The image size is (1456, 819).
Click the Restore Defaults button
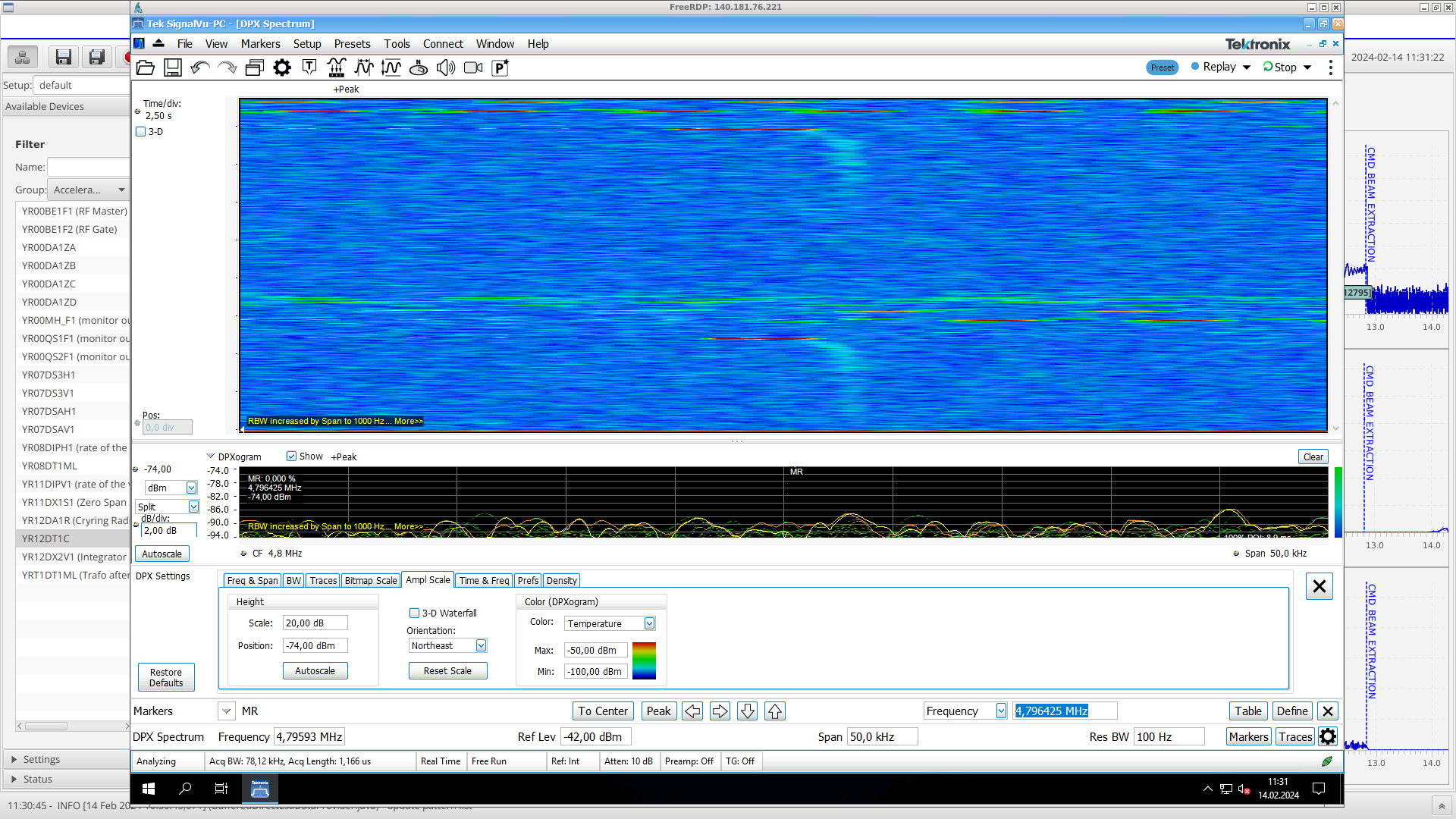point(166,677)
